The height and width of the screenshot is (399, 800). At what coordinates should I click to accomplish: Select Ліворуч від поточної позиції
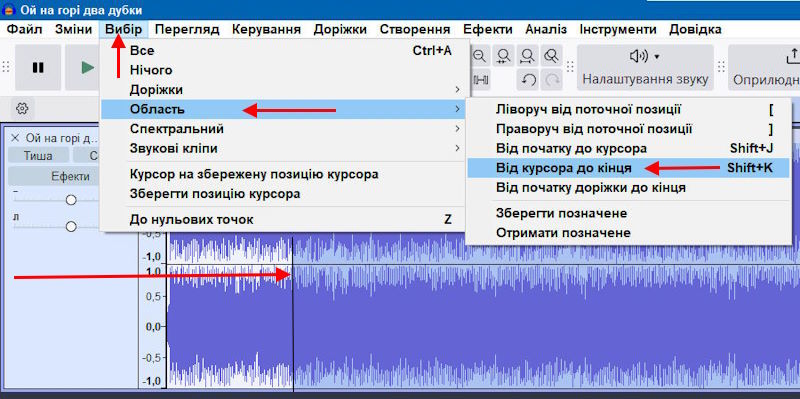[x=629, y=109]
